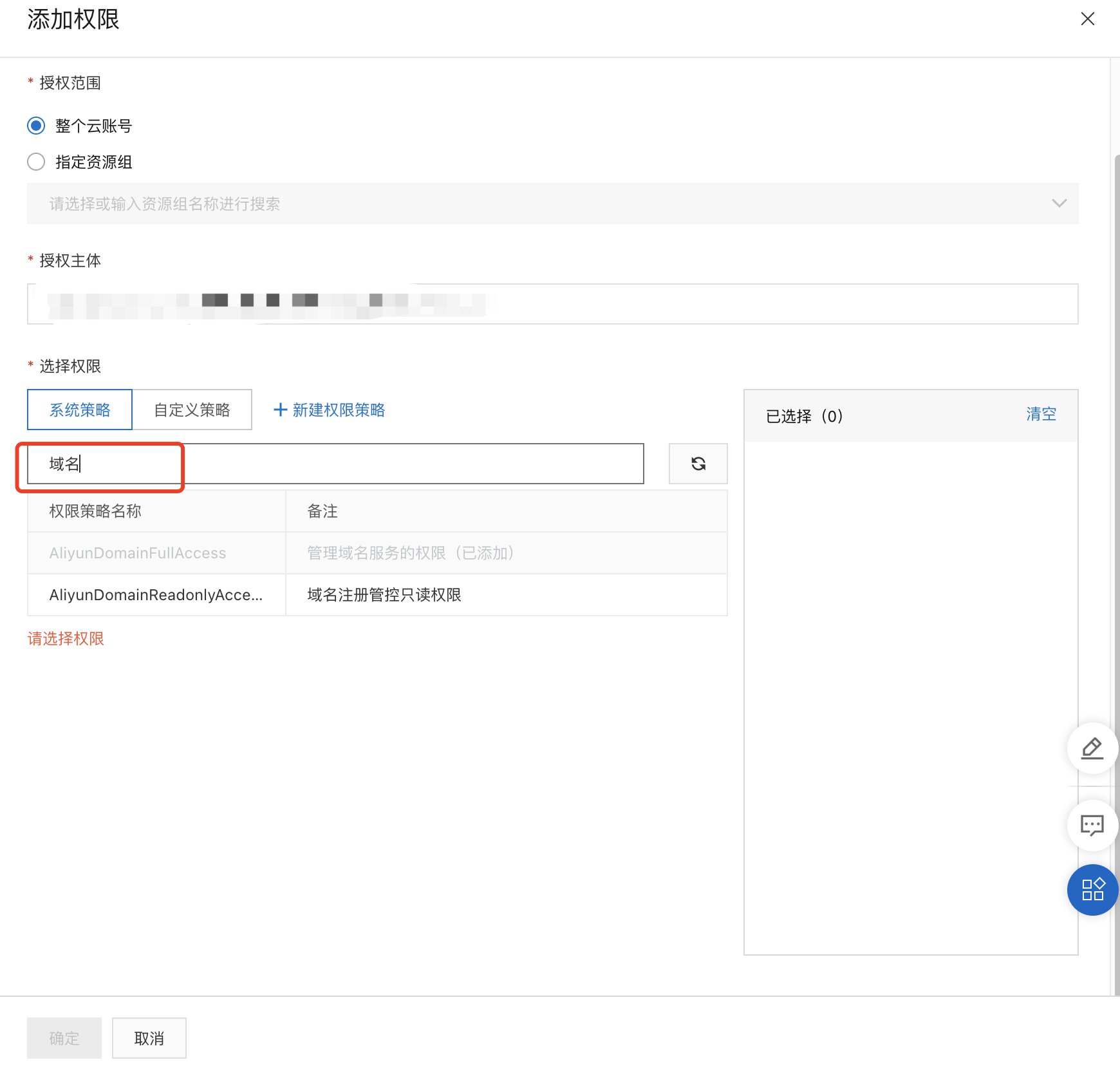Select the 指定资源组 radio button
This screenshot has width=1120, height=1078.
(36, 162)
